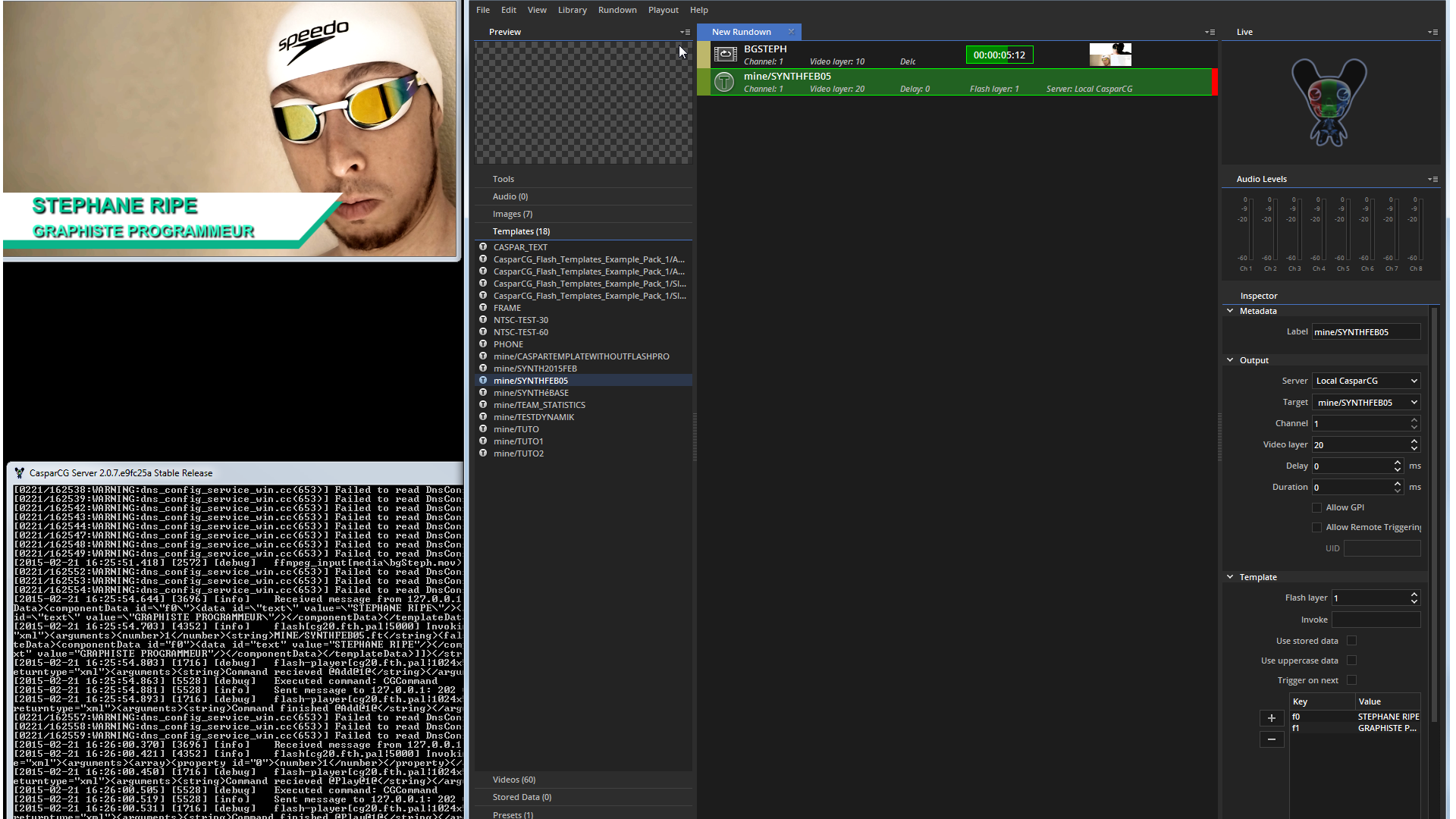Open the Live panel options menu
This screenshot has height=819, width=1456.
pyautogui.click(x=1432, y=32)
